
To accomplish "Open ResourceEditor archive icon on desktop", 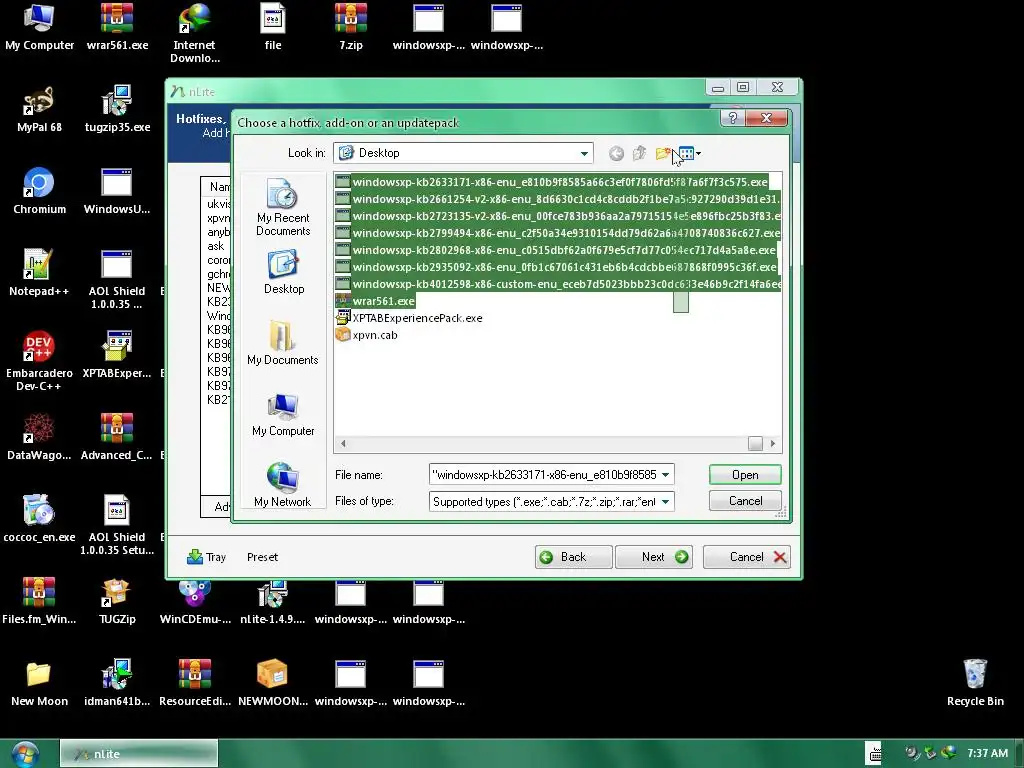I will click(195, 683).
